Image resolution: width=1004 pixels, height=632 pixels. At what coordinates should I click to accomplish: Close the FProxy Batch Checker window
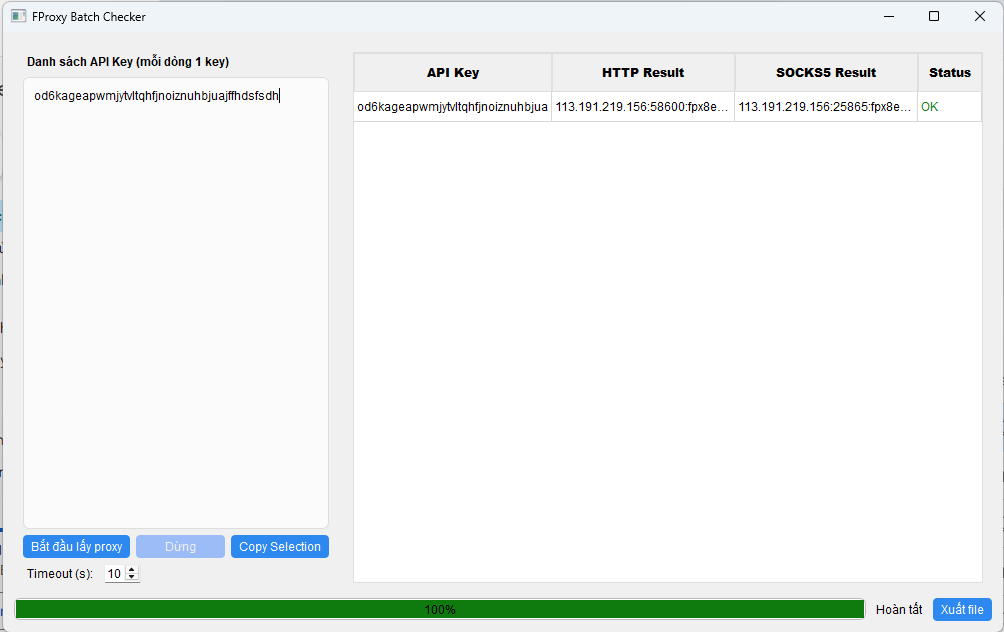980,16
